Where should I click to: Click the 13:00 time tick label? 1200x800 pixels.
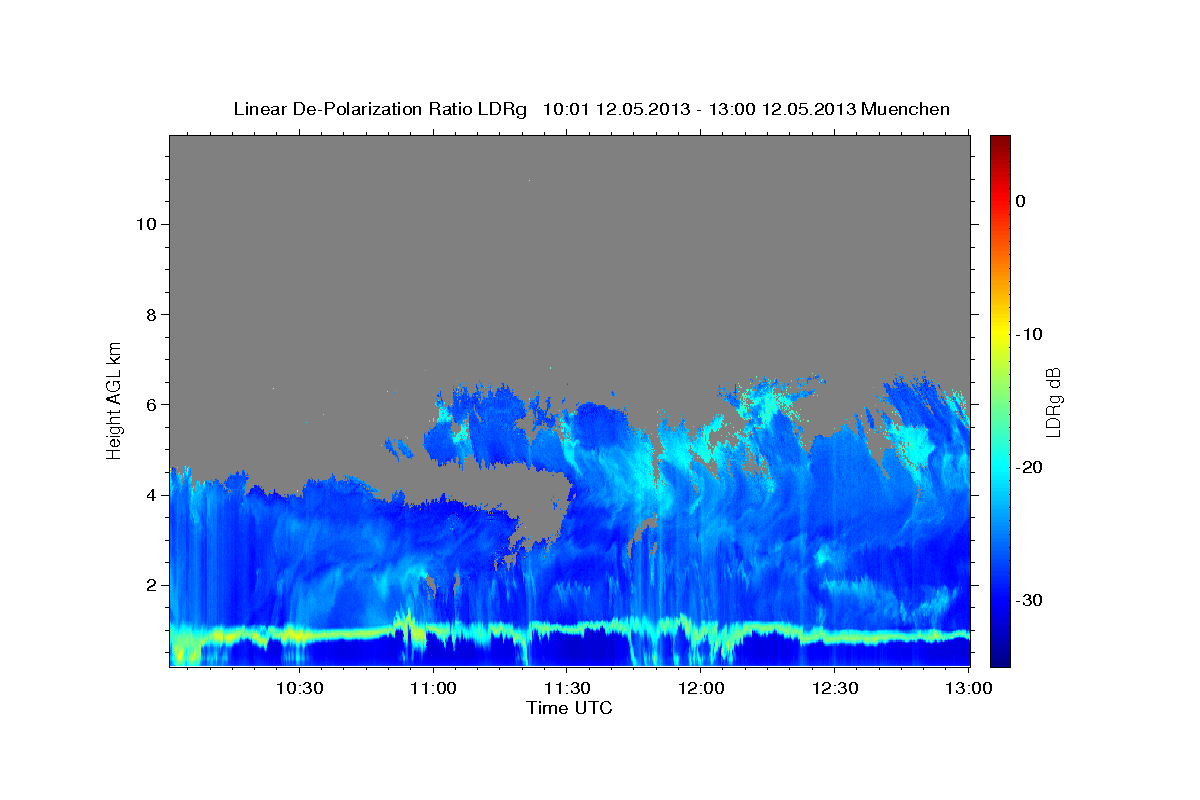coord(968,689)
